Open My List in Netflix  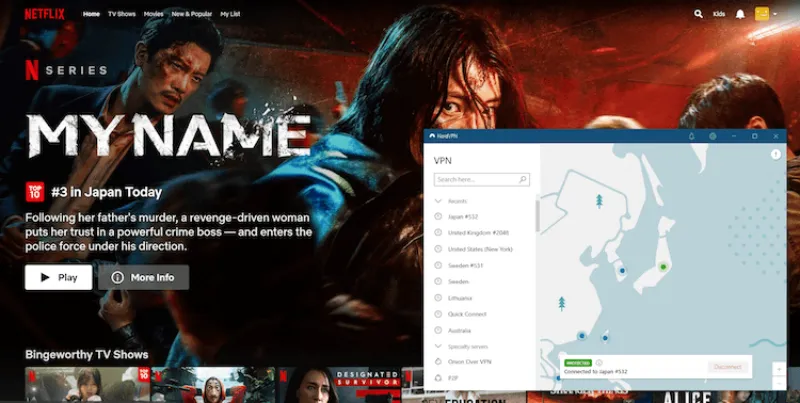pyautogui.click(x=230, y=14)
